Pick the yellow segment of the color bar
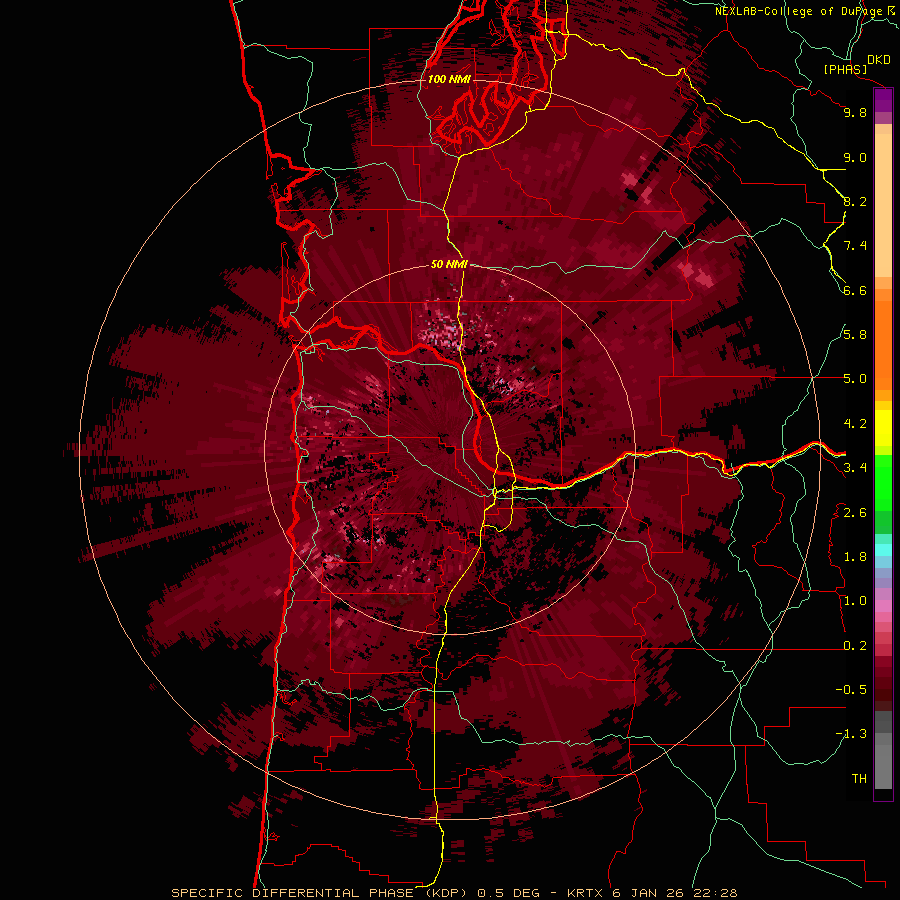900x900 pixels. [x=883, y=428]
